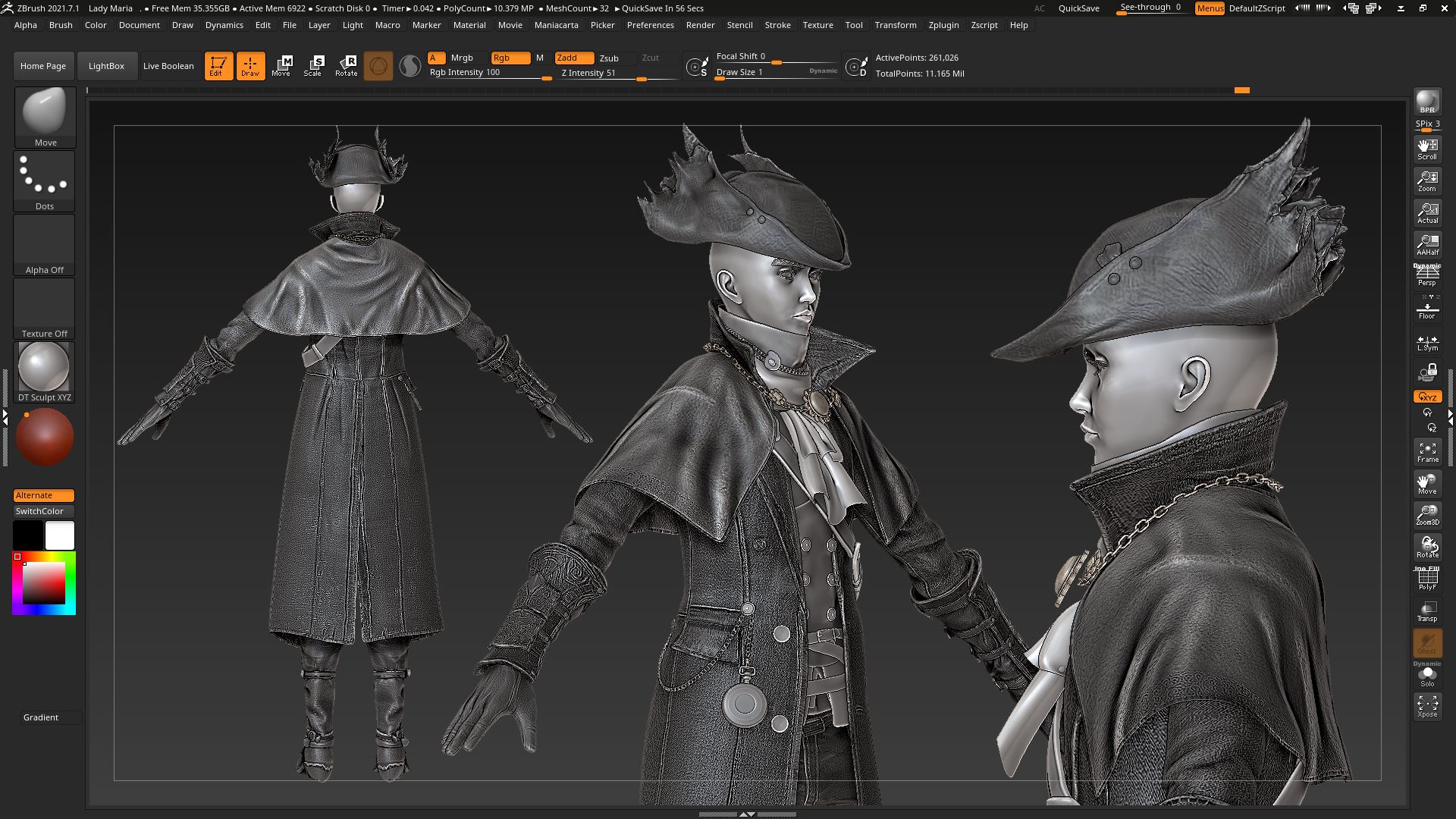
Task: Activate the Frame view icon
Action: (1427, 451)
